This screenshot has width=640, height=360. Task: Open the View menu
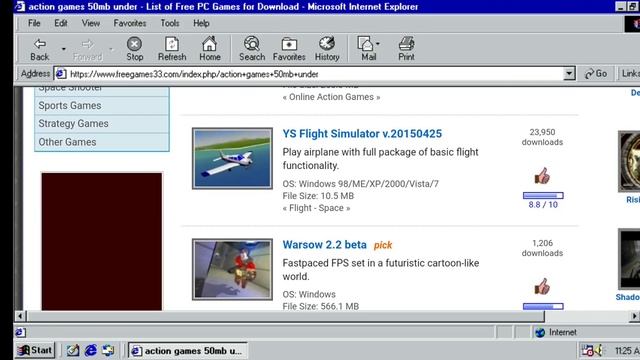pyautogui.click(x=91, y=23)
